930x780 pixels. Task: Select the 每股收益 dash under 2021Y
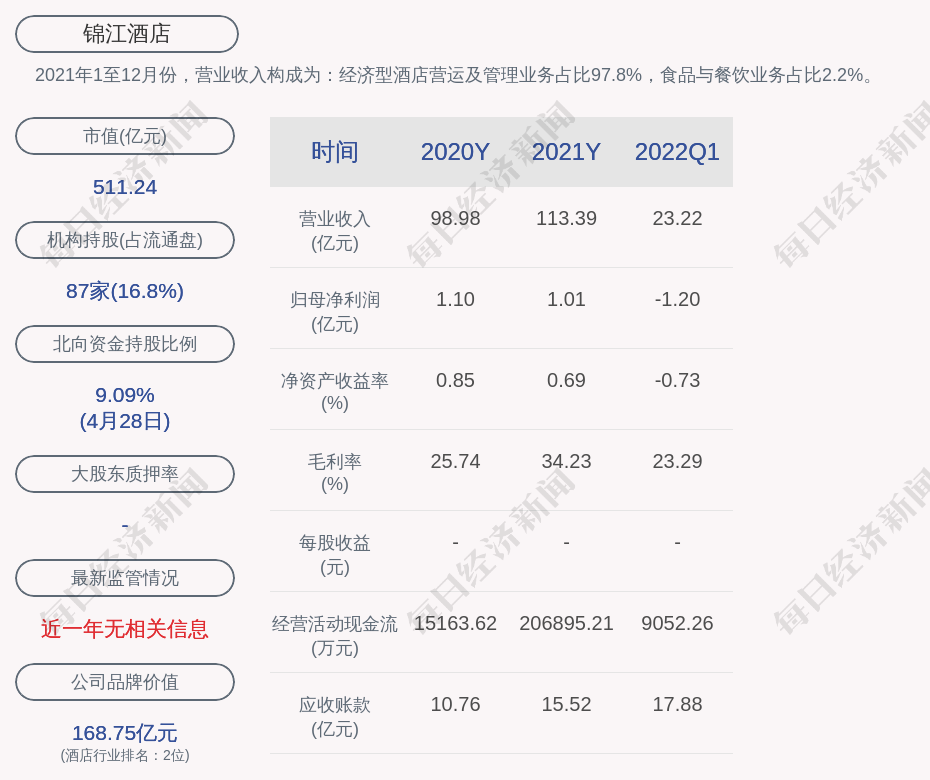pyautogui.click(x=566, y=542)
